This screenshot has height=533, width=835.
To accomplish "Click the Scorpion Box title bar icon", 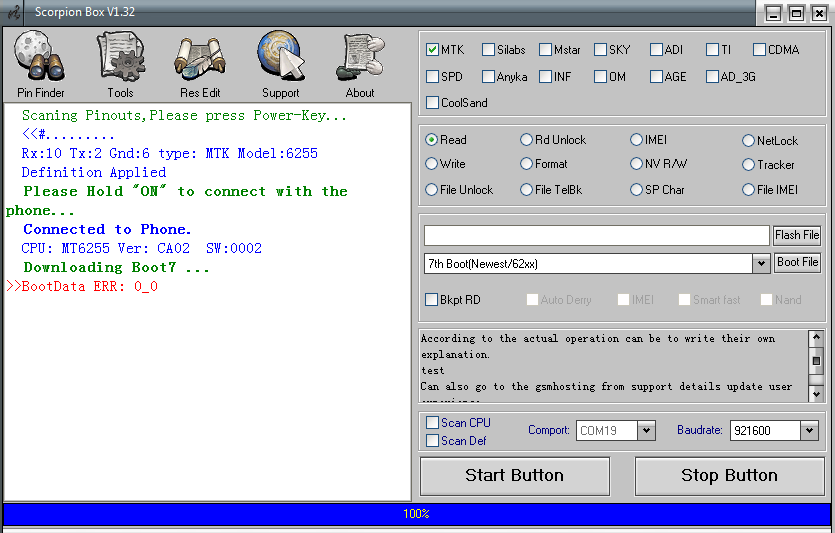I will coord(13,12).
